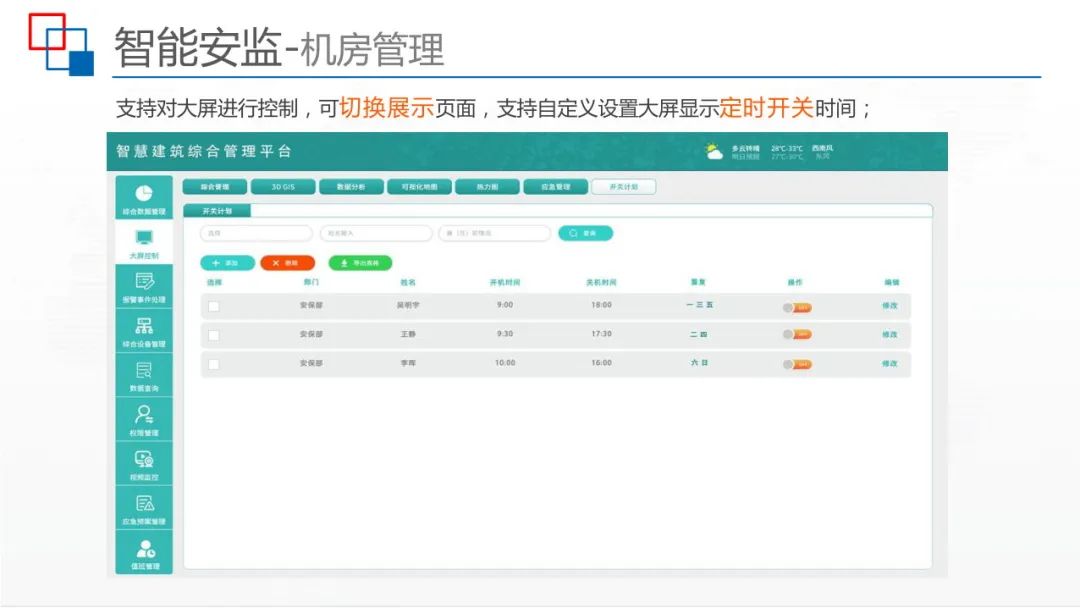Click the 添加 button to add entry

pos(227,261)
